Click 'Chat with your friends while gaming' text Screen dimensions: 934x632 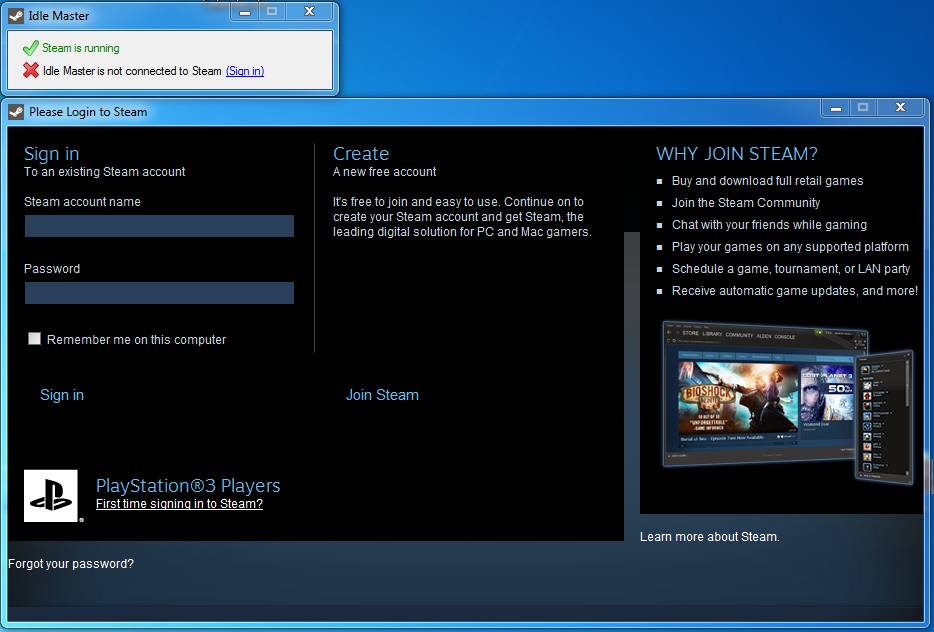769,225
